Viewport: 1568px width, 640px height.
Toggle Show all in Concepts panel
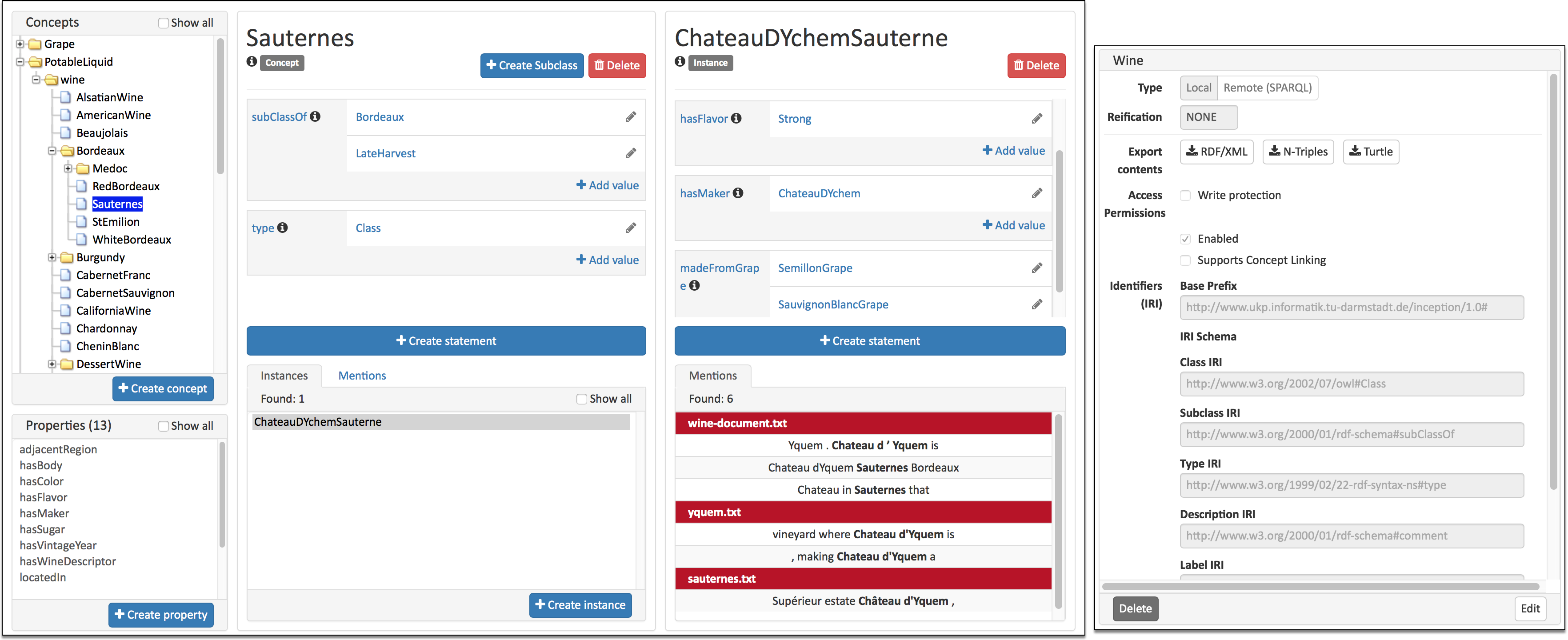pos(163,23)
